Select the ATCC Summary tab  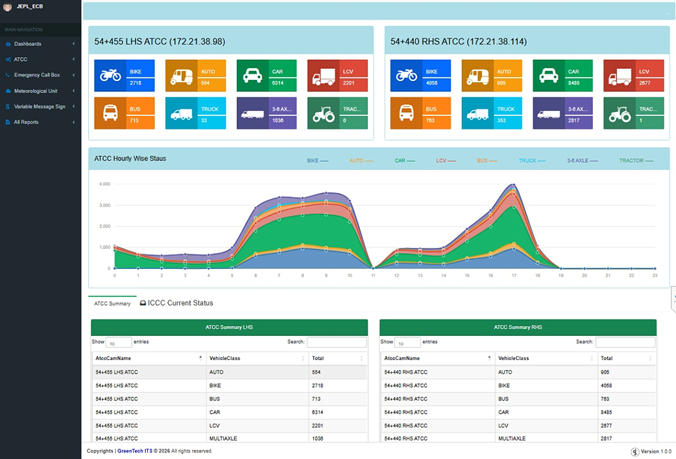[112, 303]
